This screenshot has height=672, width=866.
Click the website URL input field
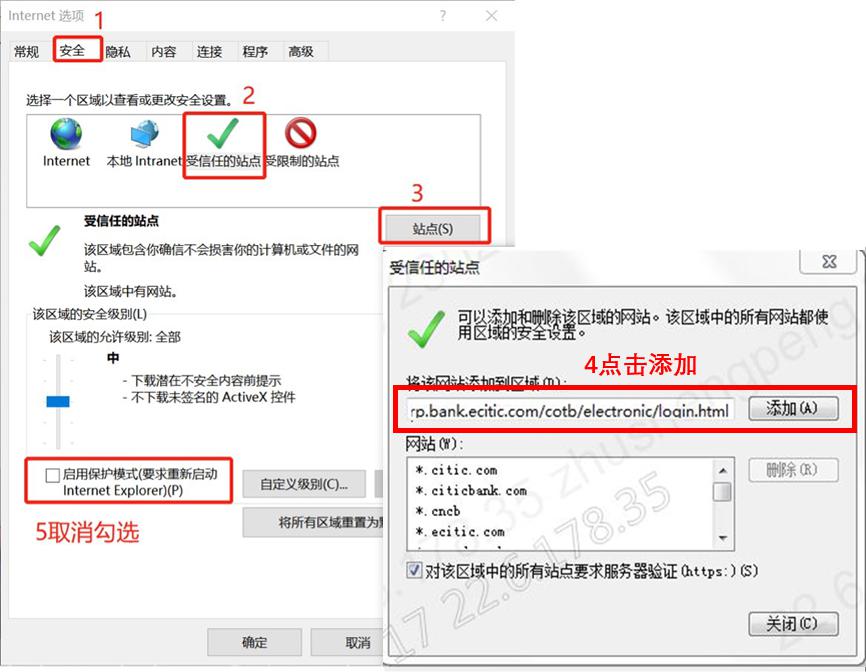[x=571, y=410]
